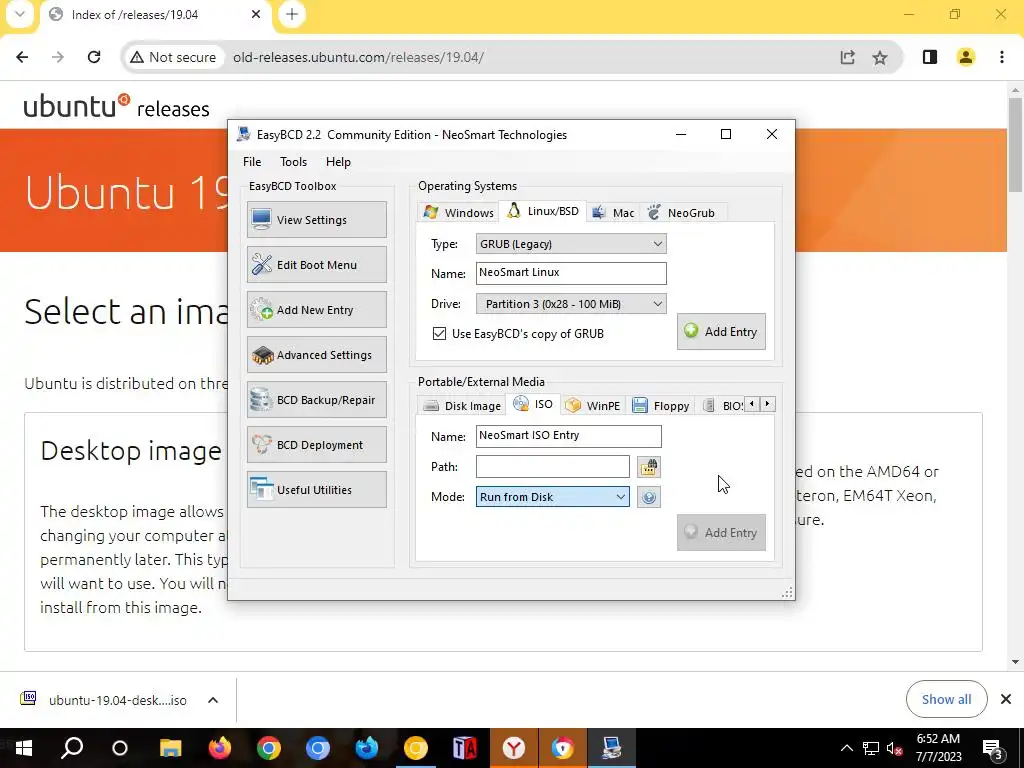Image resolution: width=1024 pixels, height=768 pixels.
Task: Open the browser profile avatar
Action: [966, 57]
